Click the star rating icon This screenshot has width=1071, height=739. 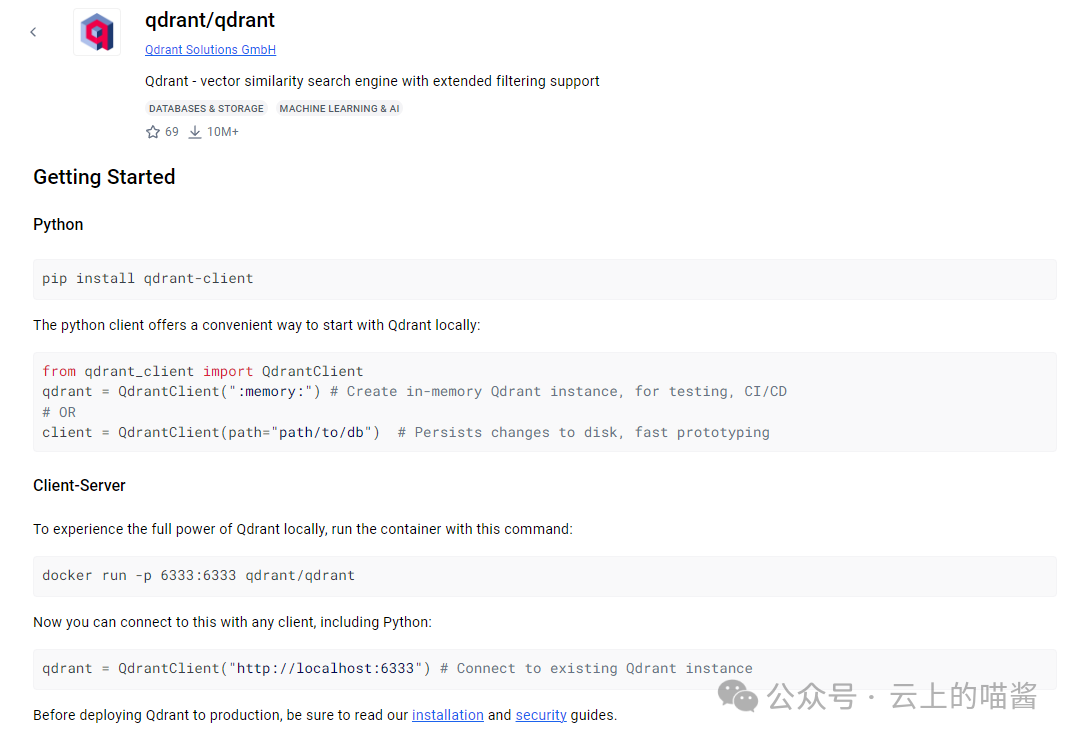152,132
